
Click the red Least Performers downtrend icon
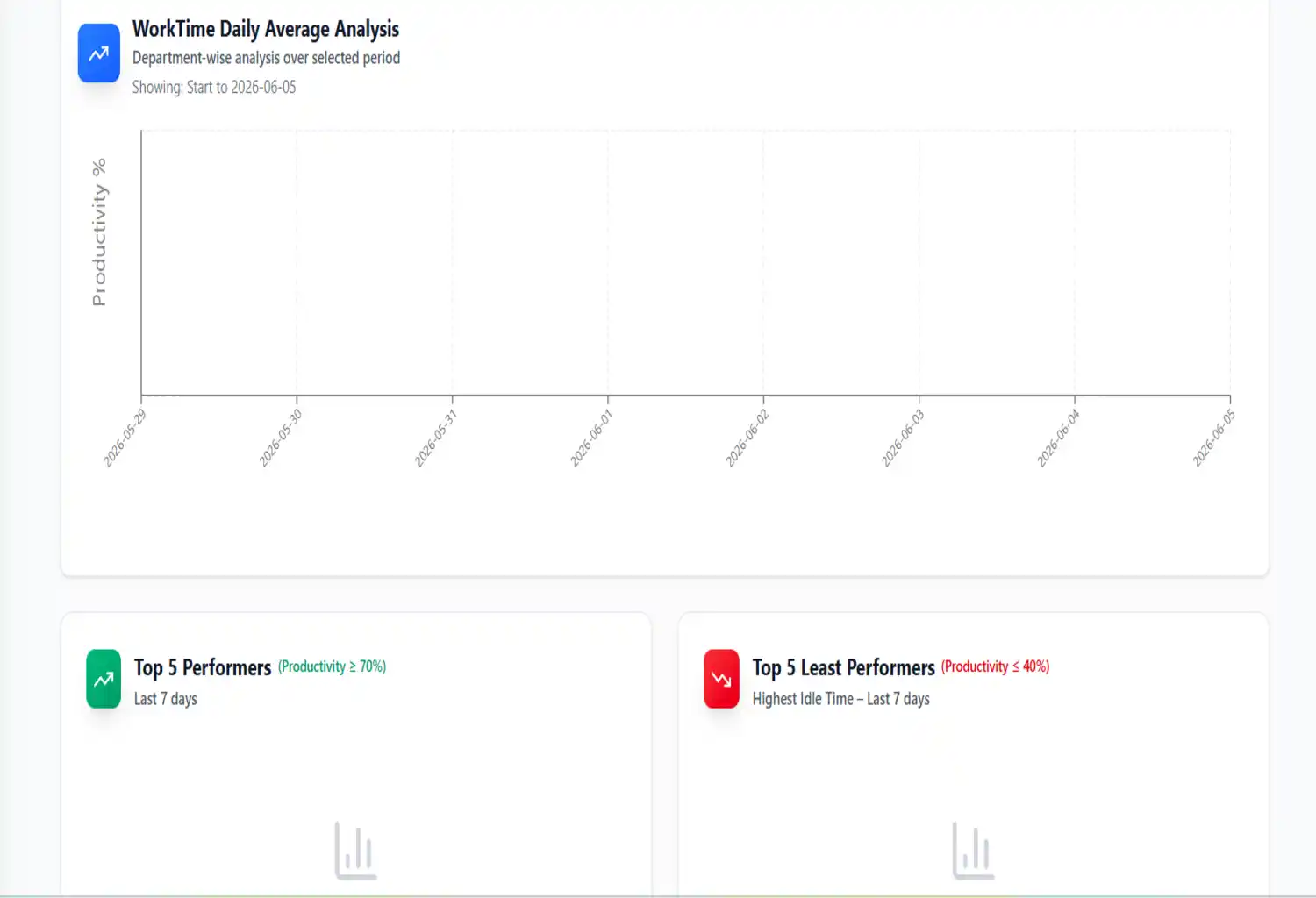click(721, 679)
